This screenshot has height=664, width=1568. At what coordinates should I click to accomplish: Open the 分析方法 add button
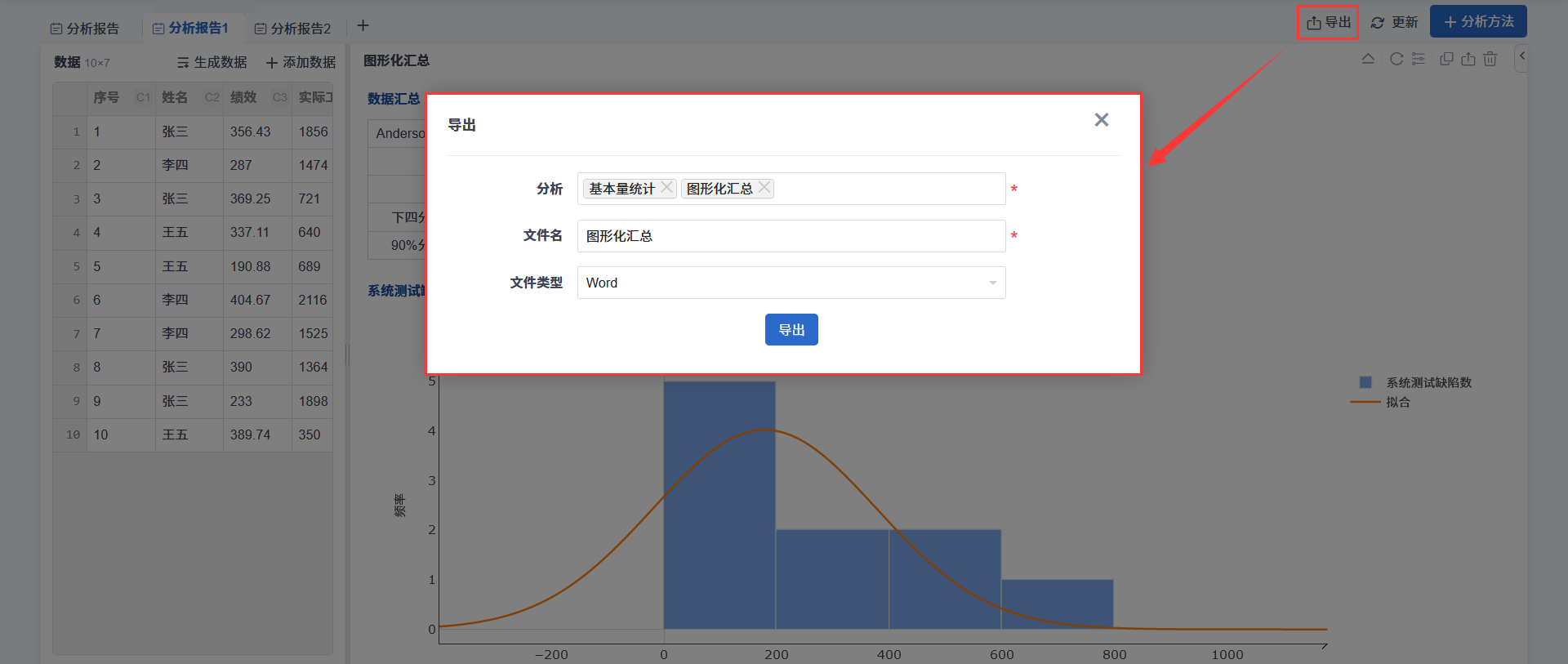click(1478, 22)
